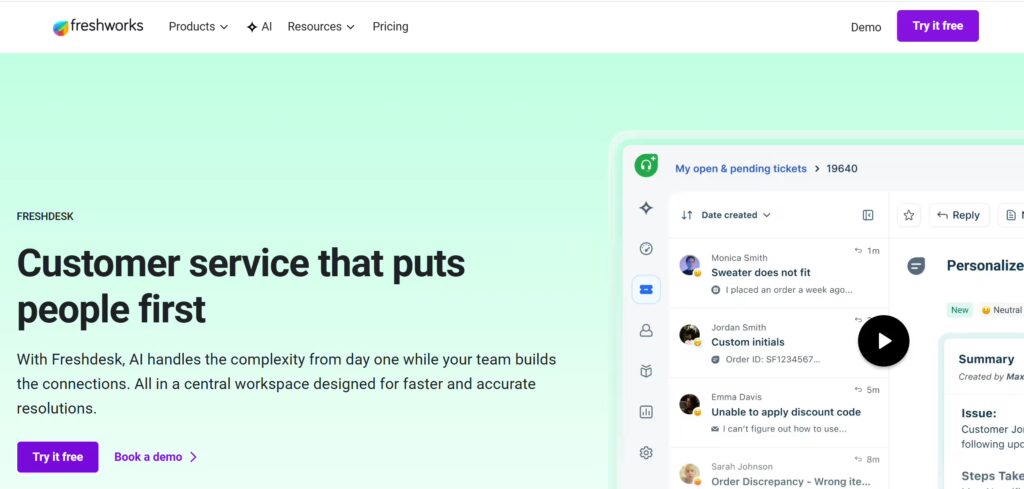
Task: Click I placed an order a week ago preview
Action: [789, 290]
